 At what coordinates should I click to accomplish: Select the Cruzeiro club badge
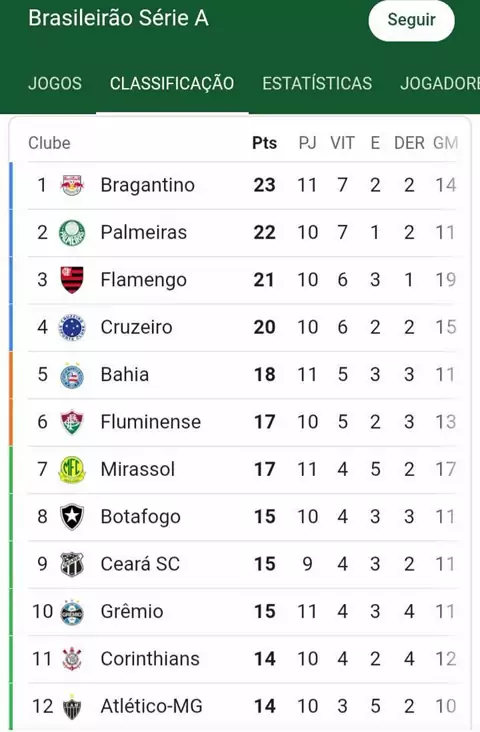[72, 327]
